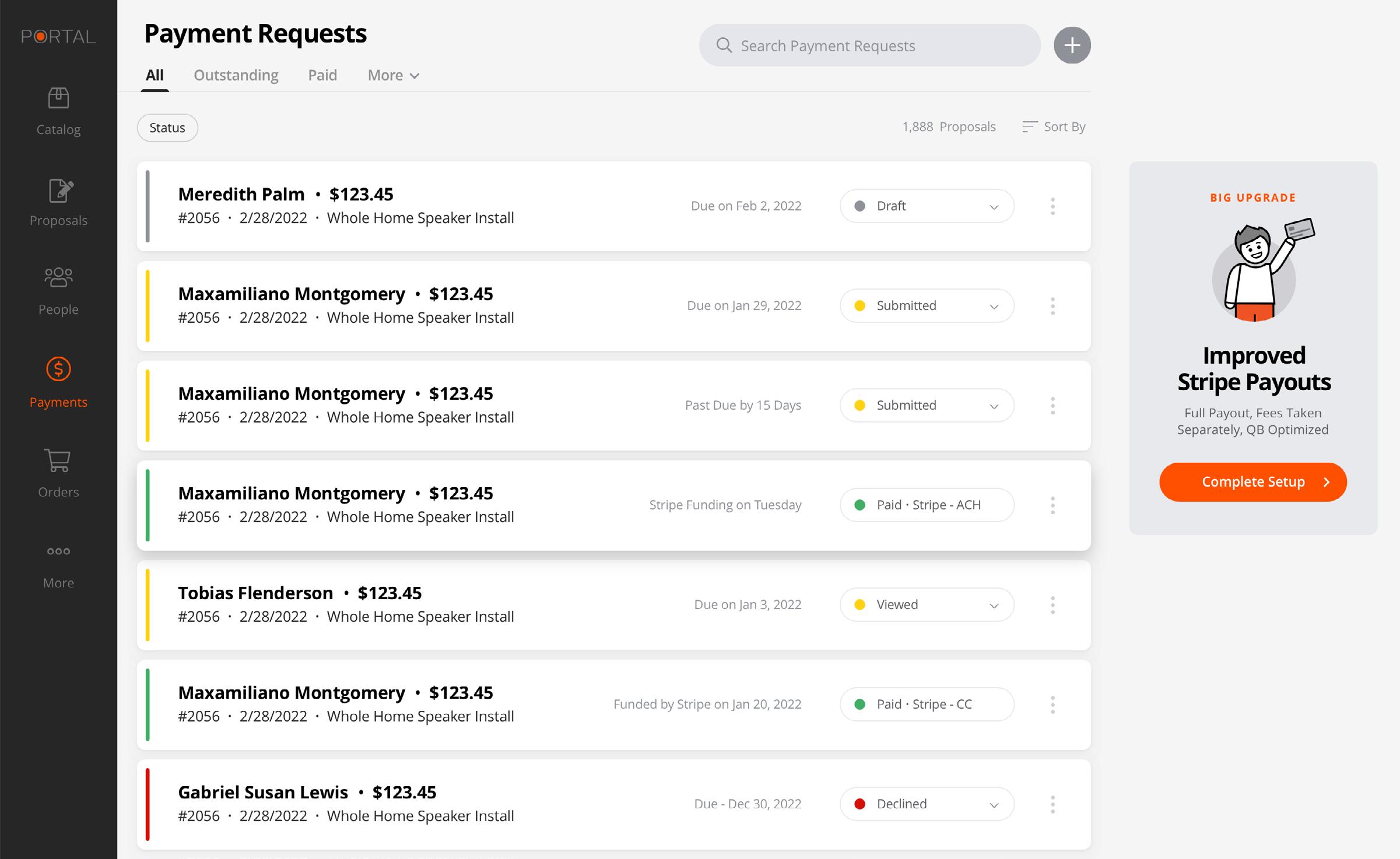This screenshot has height=859, width=1400.
Task: Open Orders shopping cart icon
Action: coord(58,460)
